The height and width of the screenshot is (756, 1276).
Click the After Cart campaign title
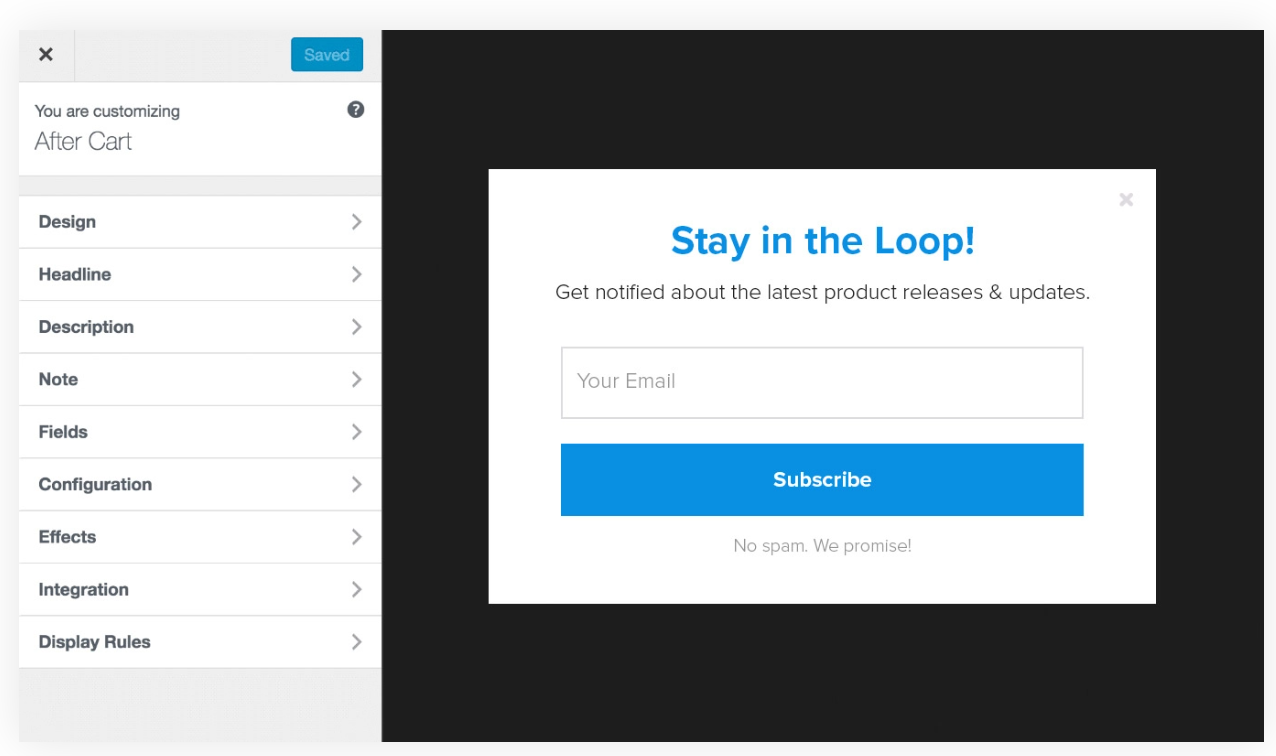click(x=84, y=142)
